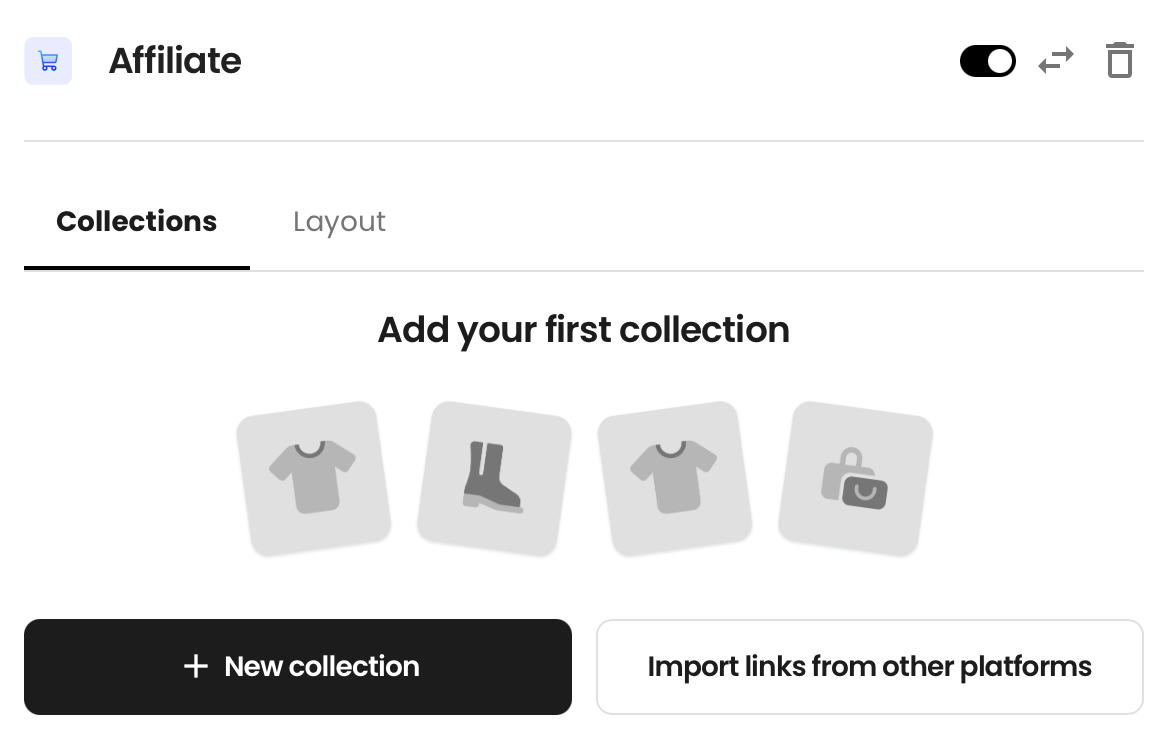Viewport: 1170px width, 736px height.
Task: Click the handbag placeholder tile
Action: pyautogui.click(x=855, y=478)
